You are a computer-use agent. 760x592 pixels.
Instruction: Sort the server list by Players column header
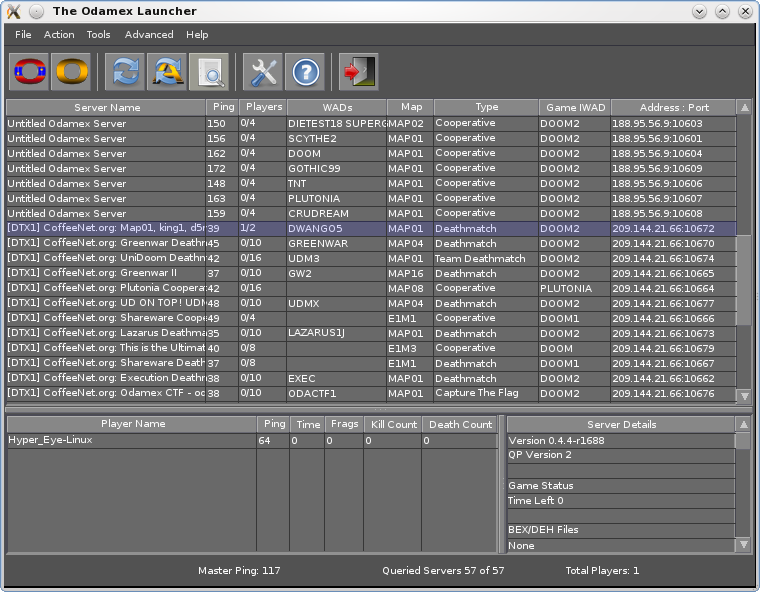click(x=263, y=107)
